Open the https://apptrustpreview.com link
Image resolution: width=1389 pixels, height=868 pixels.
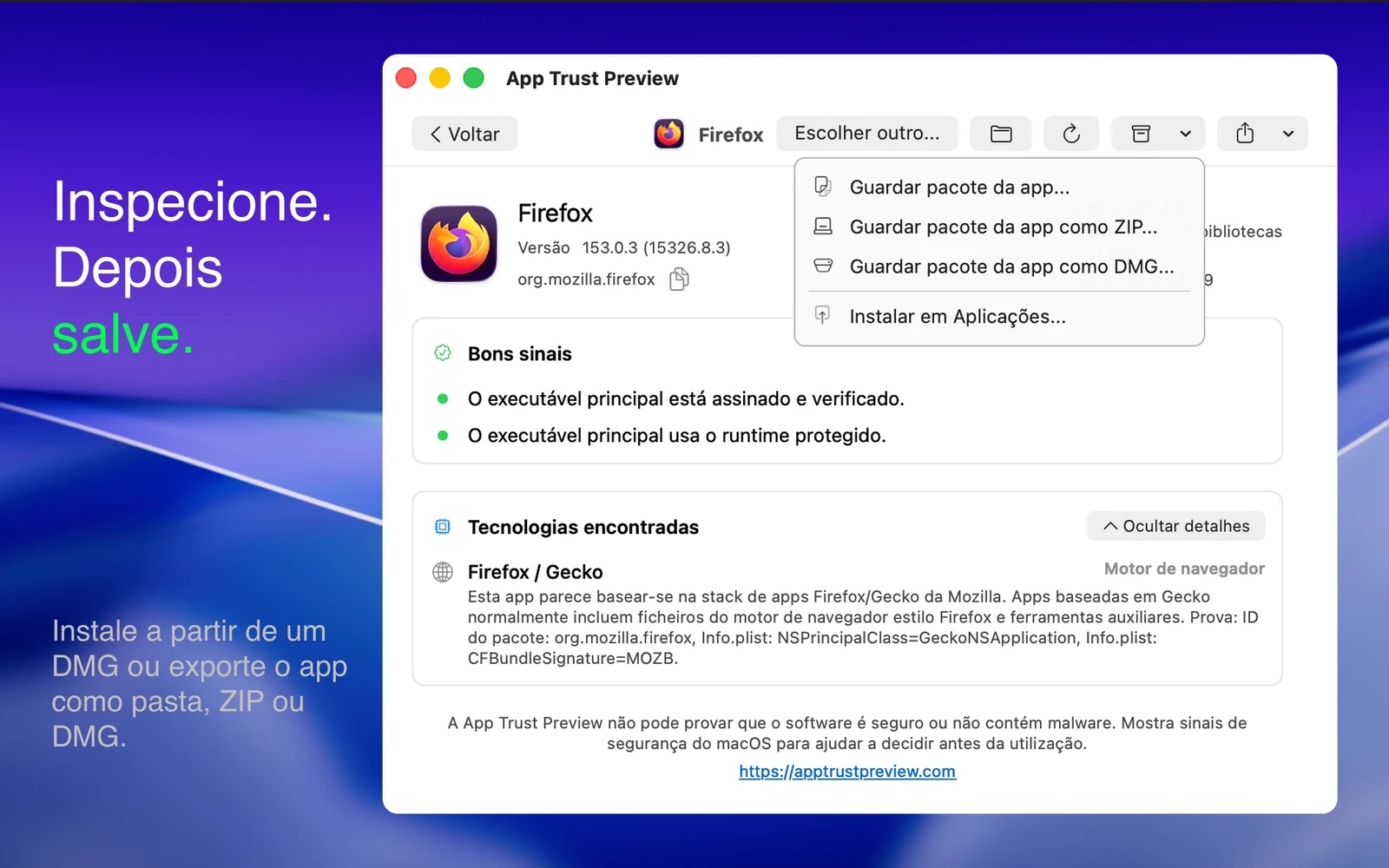click(847, 771)
